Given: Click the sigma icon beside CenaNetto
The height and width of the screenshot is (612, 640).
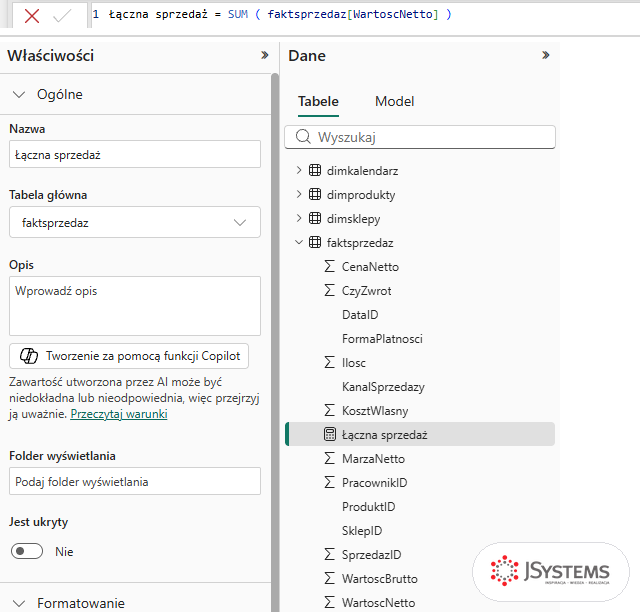Looking at the screenshot, I should tap(329, 266).
